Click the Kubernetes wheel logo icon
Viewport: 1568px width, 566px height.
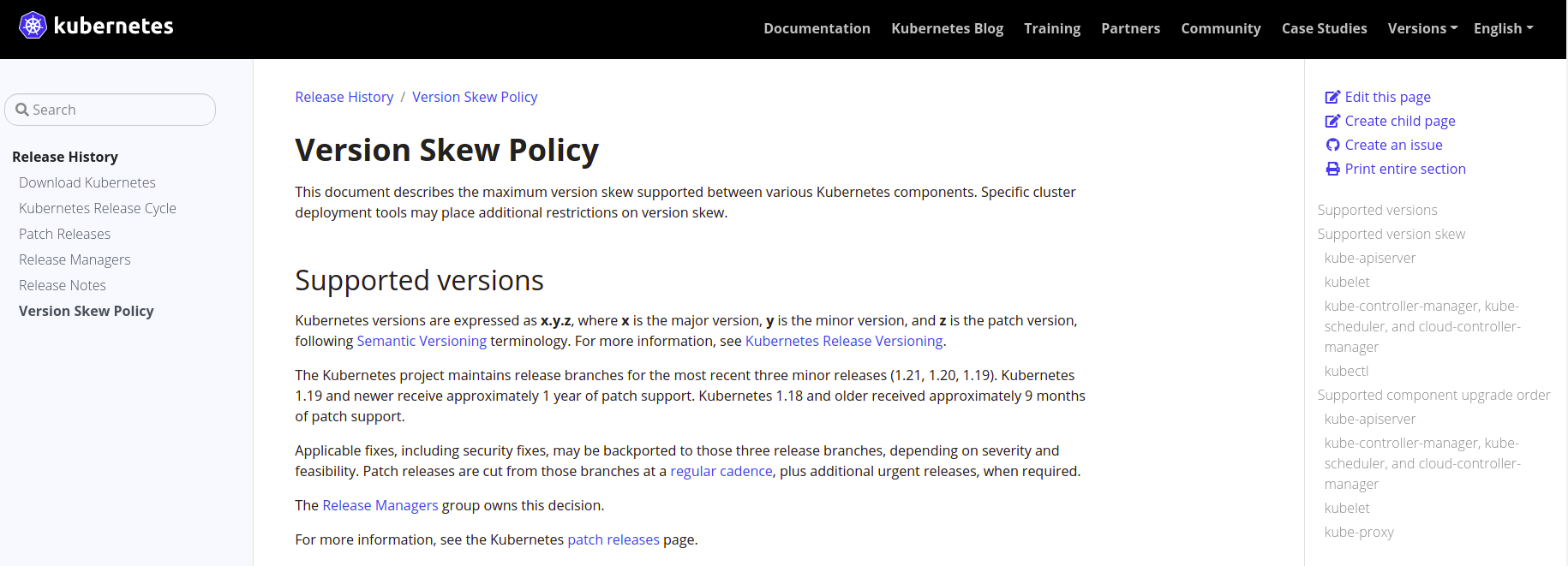tap(33, 26)
